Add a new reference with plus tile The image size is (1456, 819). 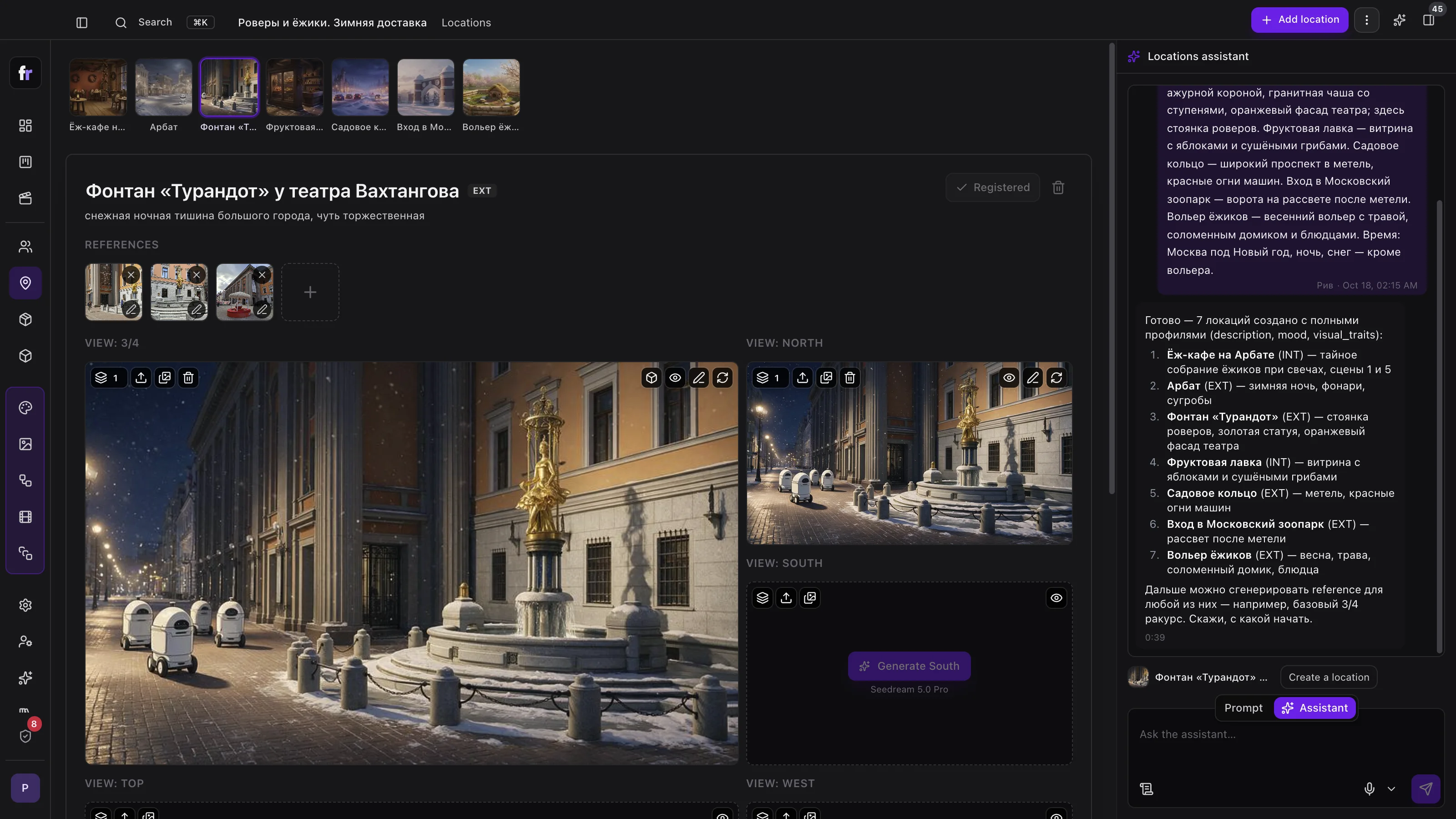(x=310, y=292)
